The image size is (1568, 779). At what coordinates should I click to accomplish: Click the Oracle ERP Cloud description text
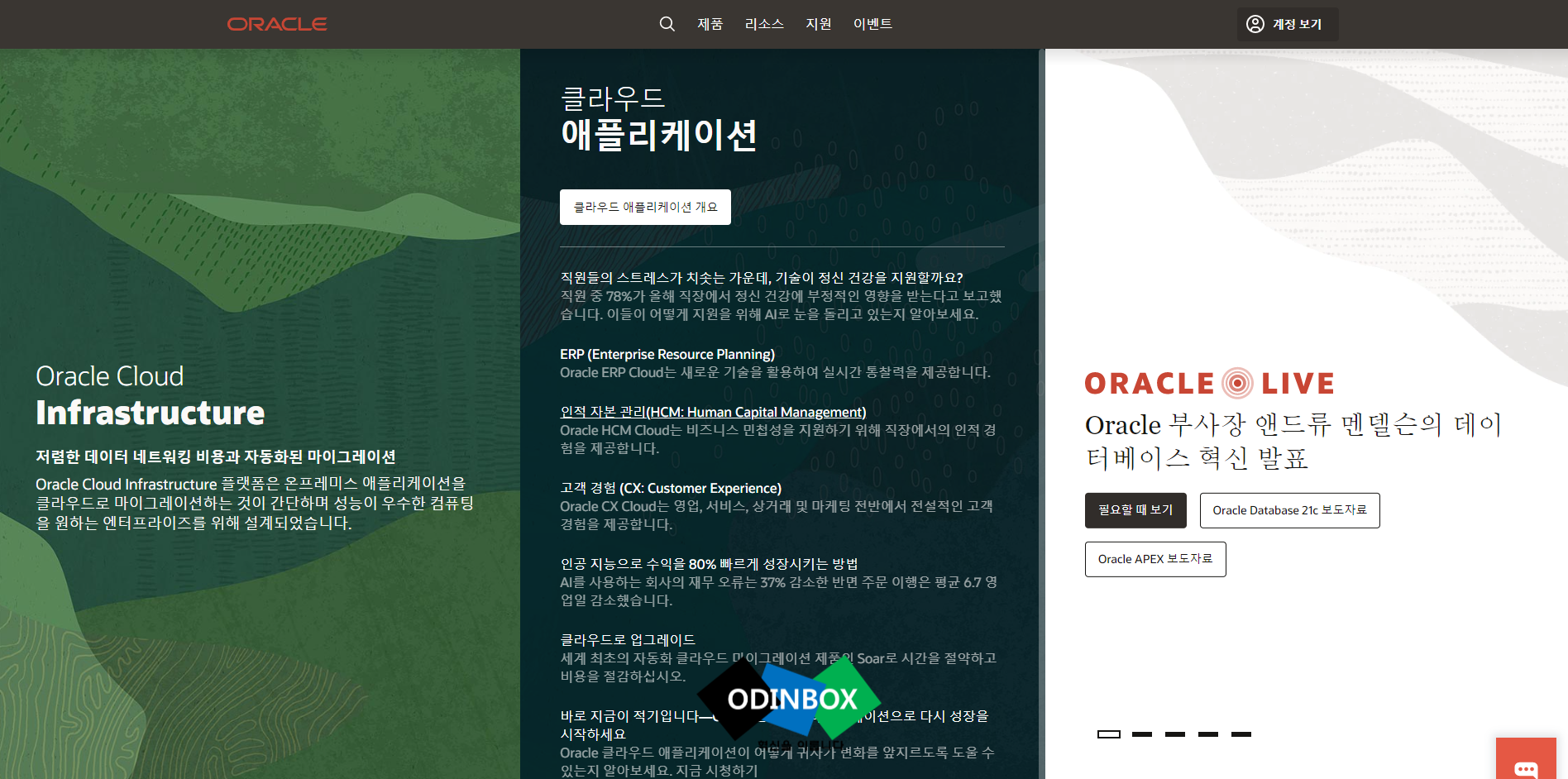click(775, 372)
